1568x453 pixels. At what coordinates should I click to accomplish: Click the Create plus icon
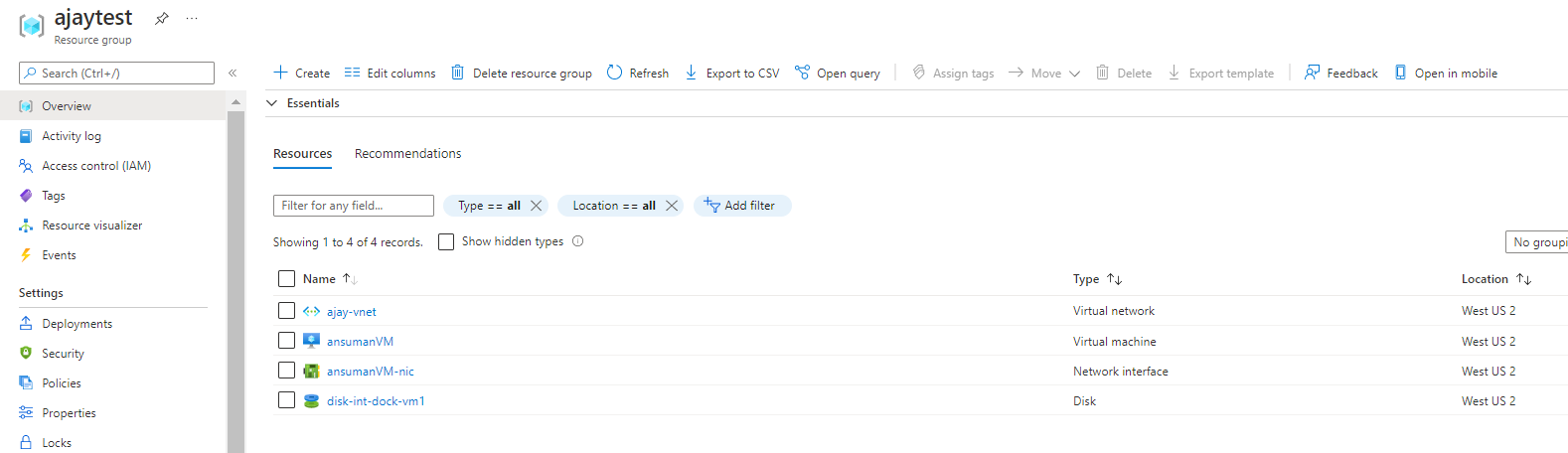[x=280, y=73]
